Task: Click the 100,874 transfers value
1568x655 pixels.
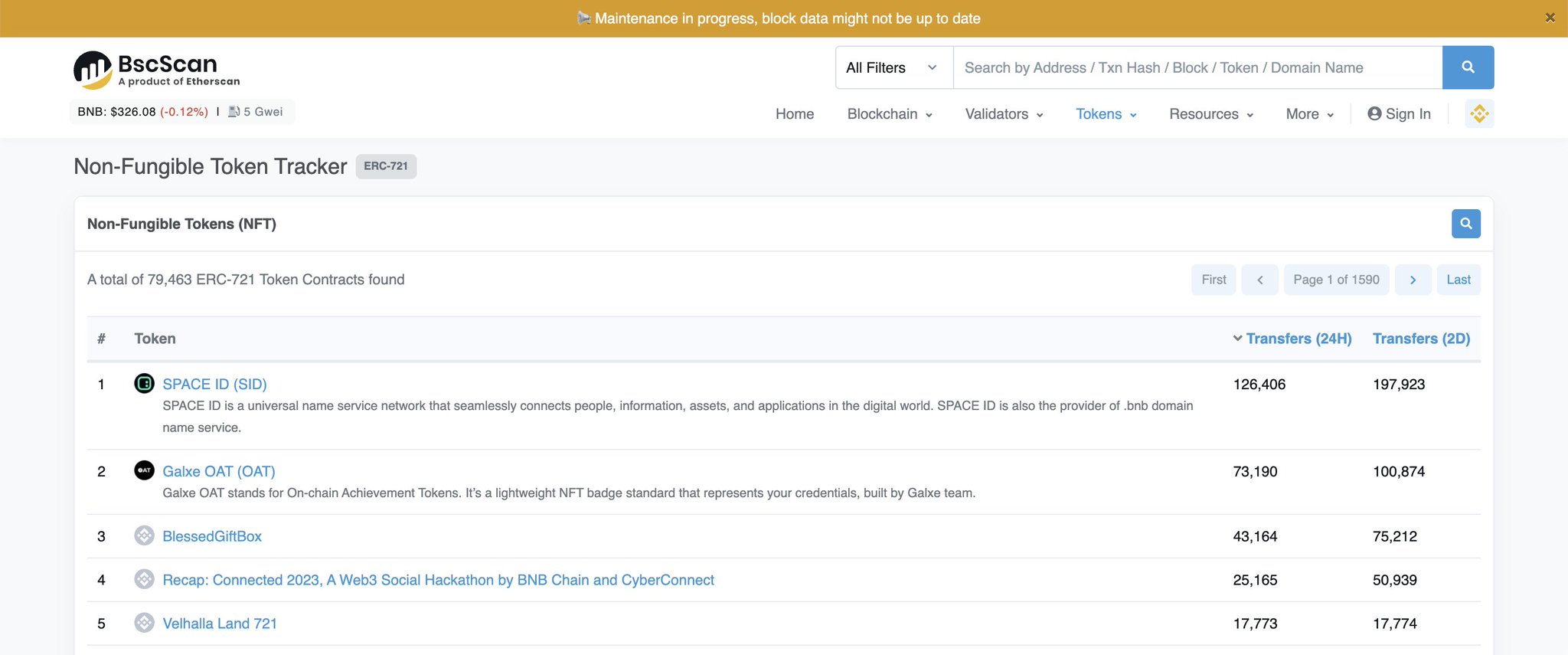Action: coord(1399,471)
